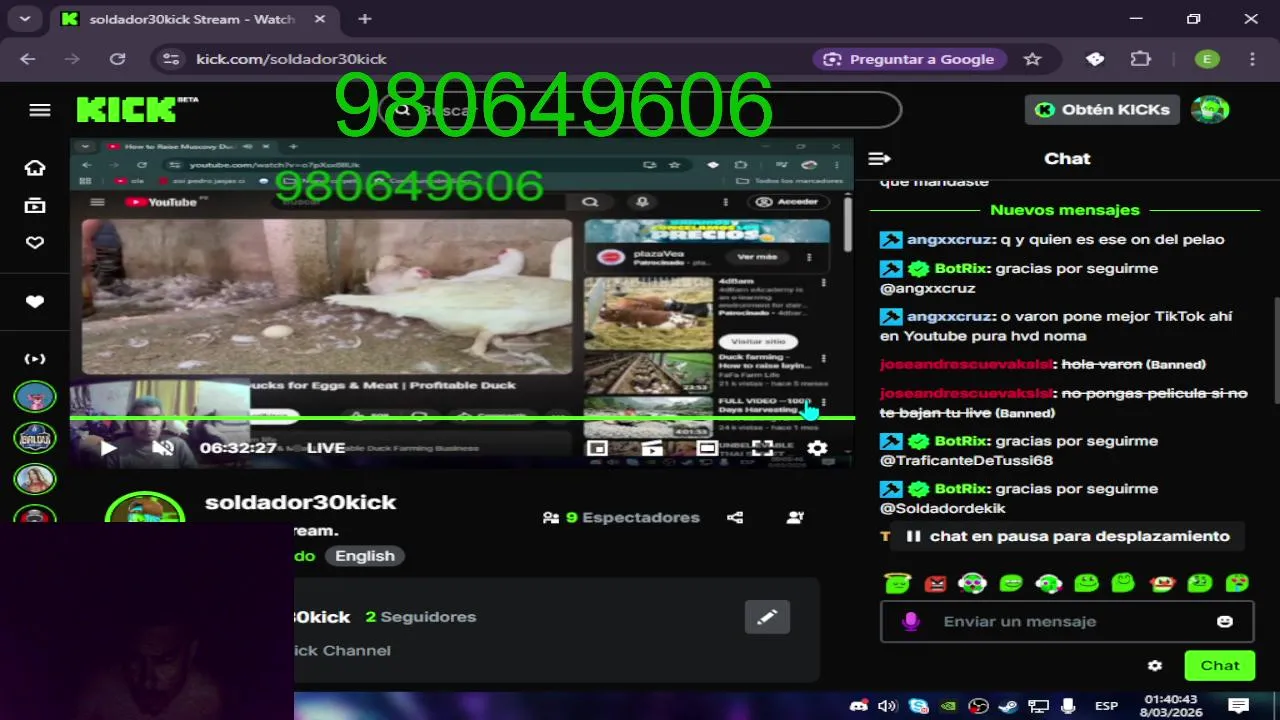Seek on the green stream progress bar
The height and width of the screenshot is (720, 1280).
coord(462,418)
